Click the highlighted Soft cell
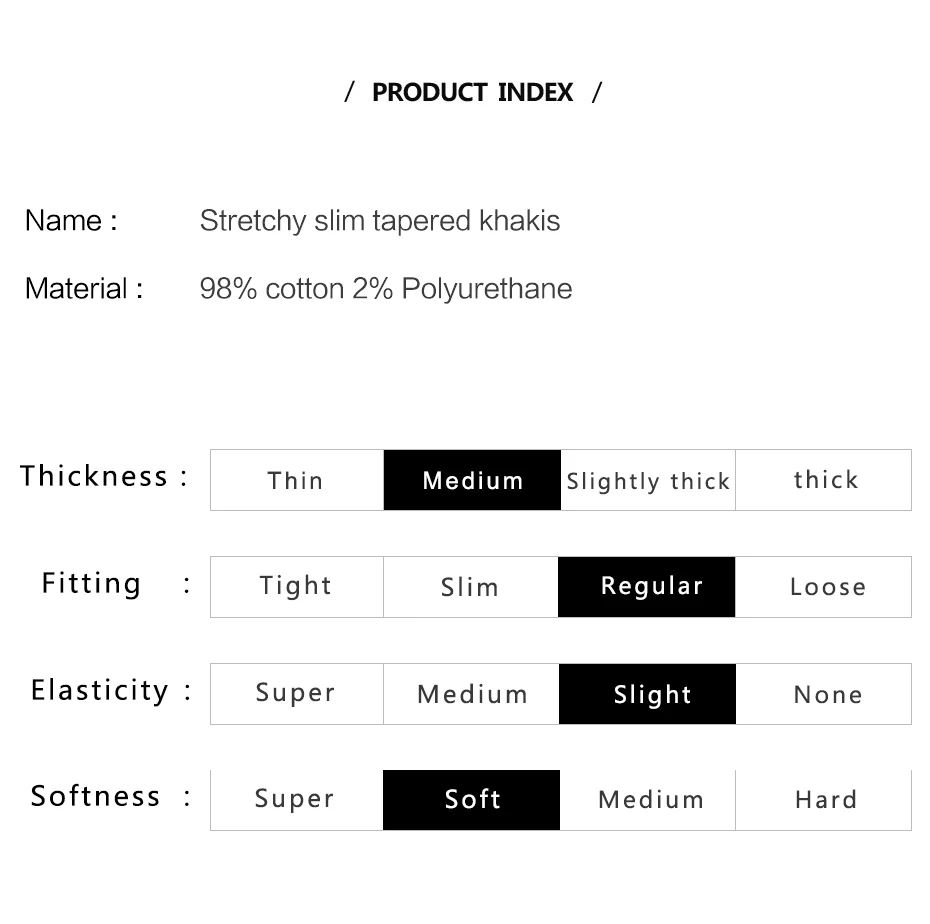Screen dimensions: 930x924 click(x=471, y=800)
